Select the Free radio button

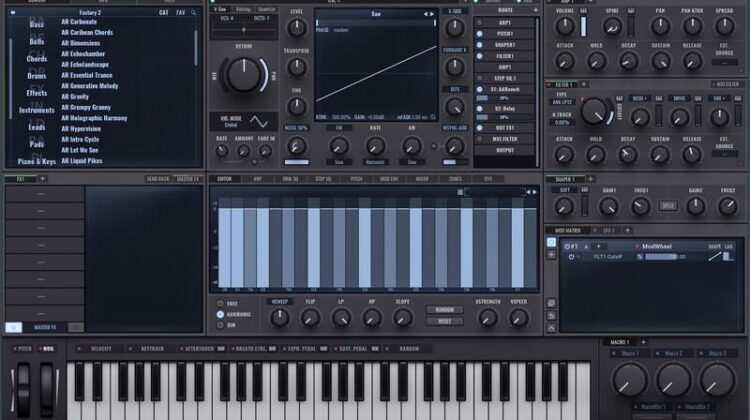coord(221,302)
